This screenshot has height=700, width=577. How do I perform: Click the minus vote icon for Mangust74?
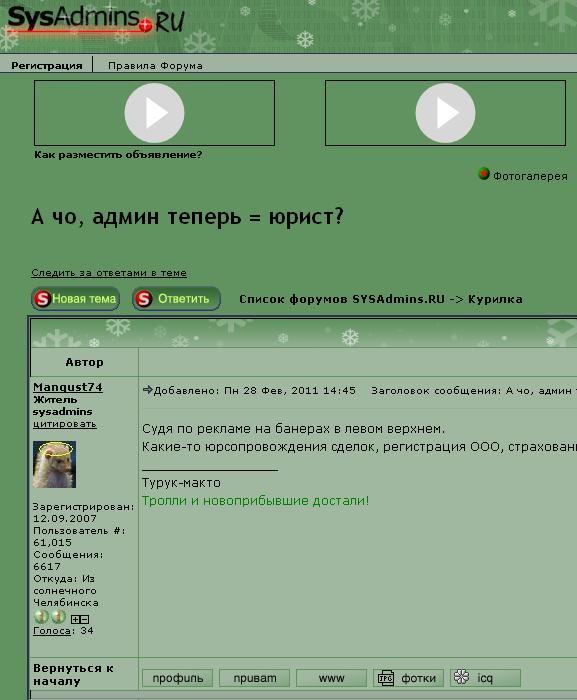click(85, 619)
